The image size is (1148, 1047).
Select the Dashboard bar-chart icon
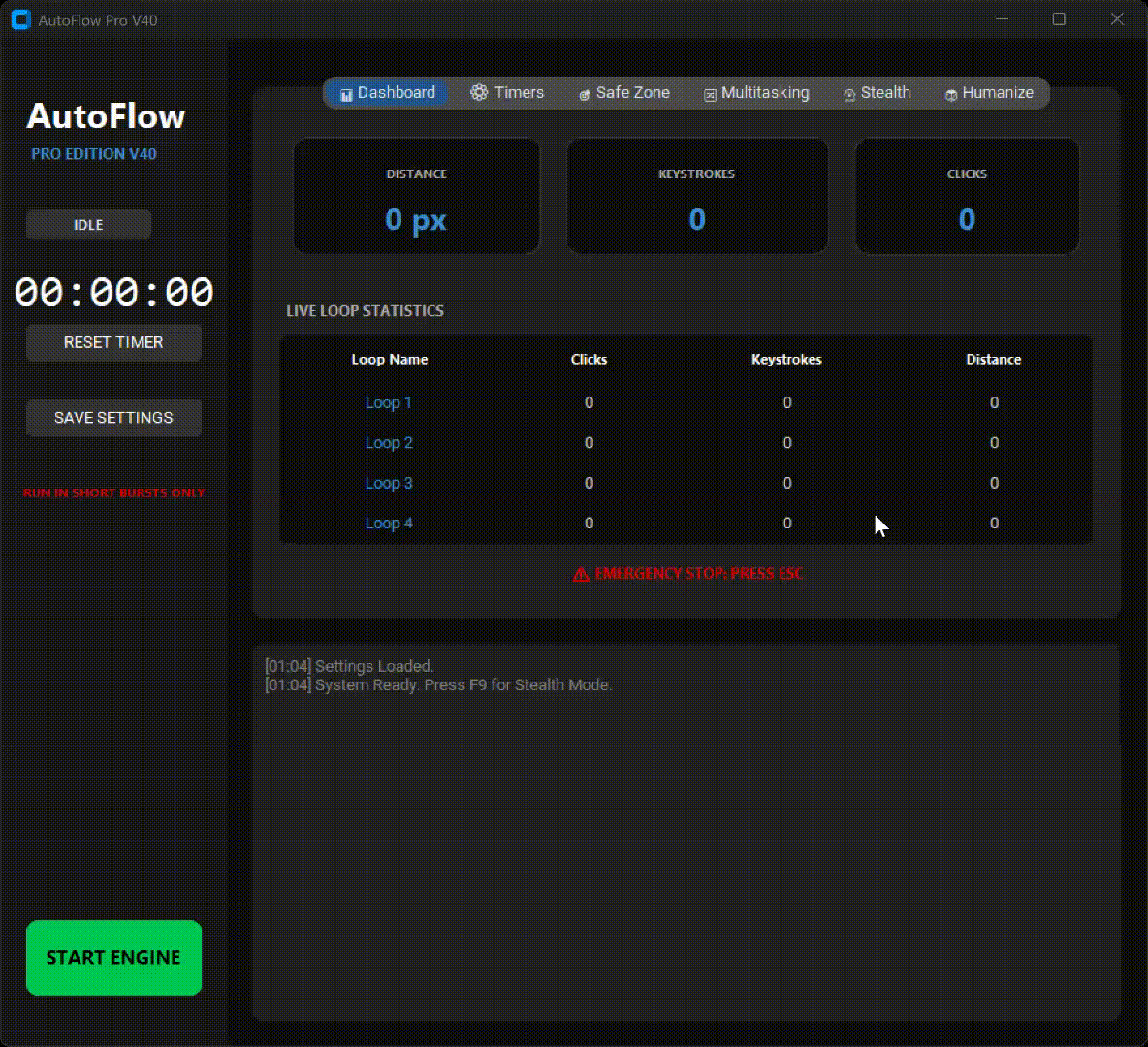[x=346, y=93]
